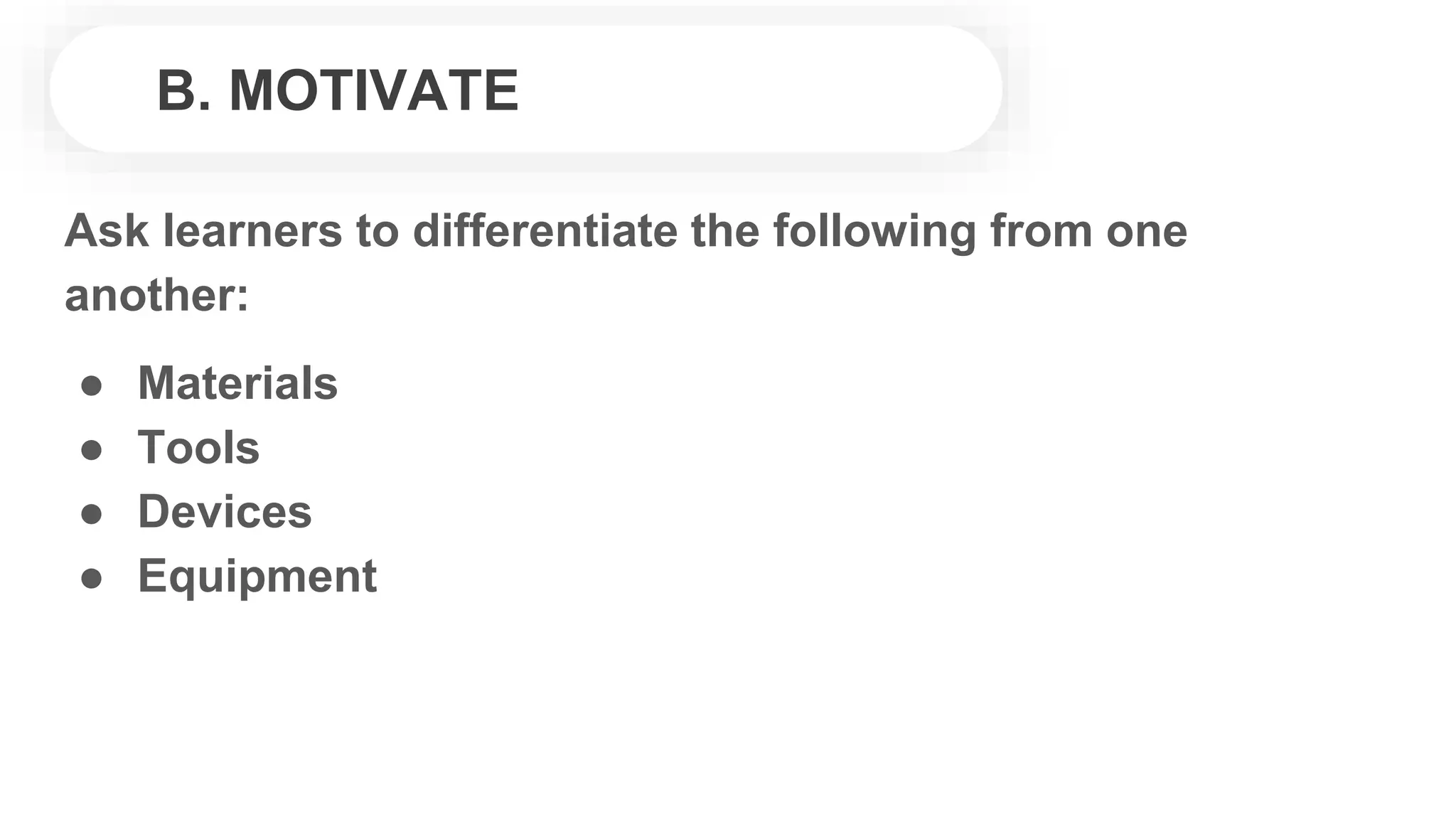Click the word another on second line
Viewport: 1456px width, 819px height.
click(149, 295)
